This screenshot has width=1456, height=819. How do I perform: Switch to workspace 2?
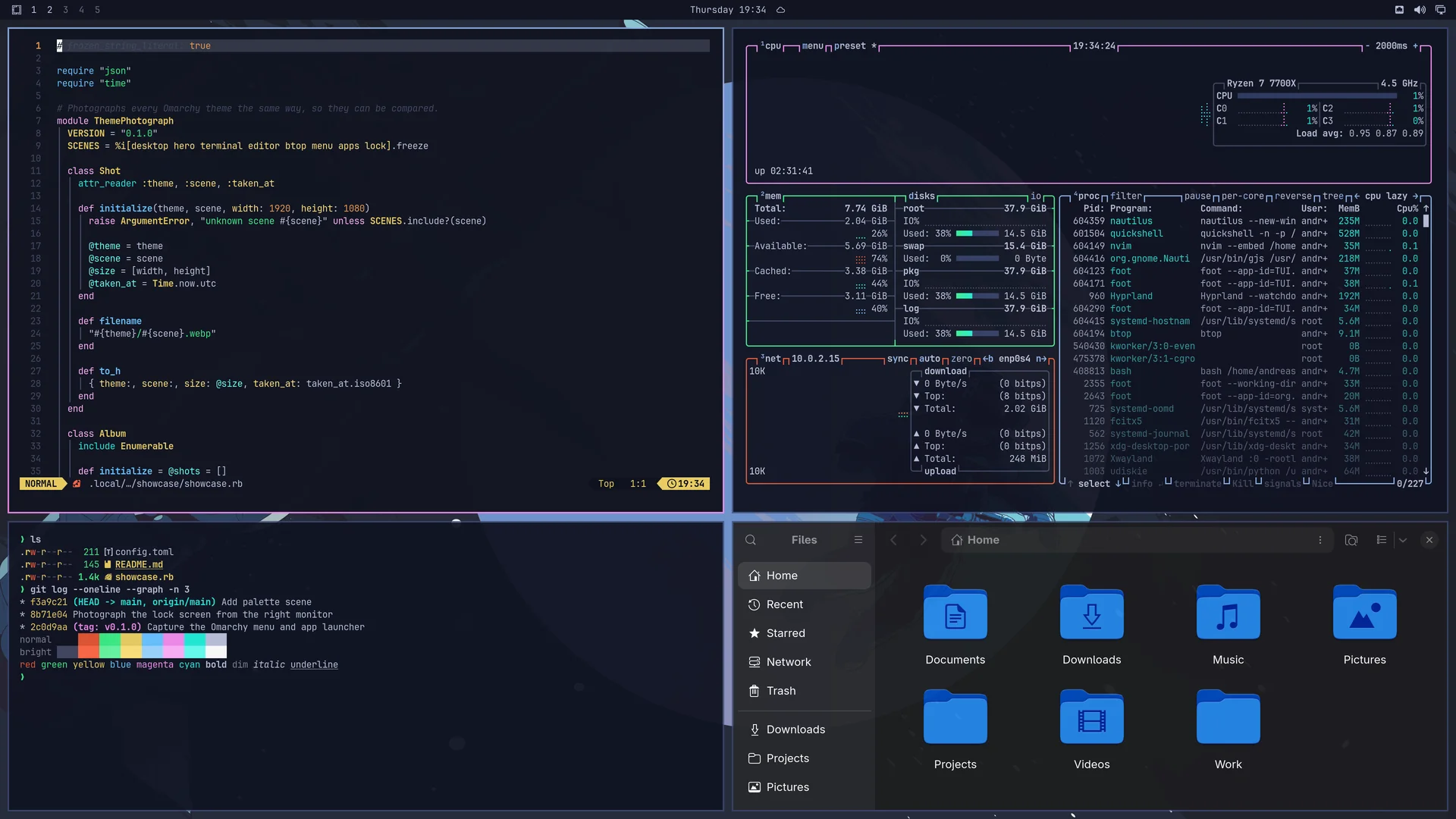49,10
